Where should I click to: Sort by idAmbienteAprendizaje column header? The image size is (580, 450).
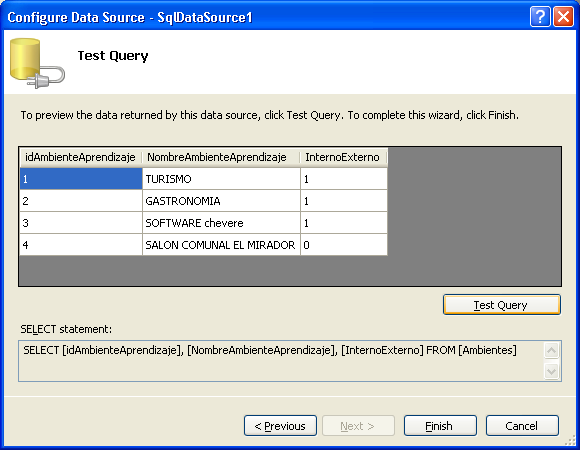point(81,158)
